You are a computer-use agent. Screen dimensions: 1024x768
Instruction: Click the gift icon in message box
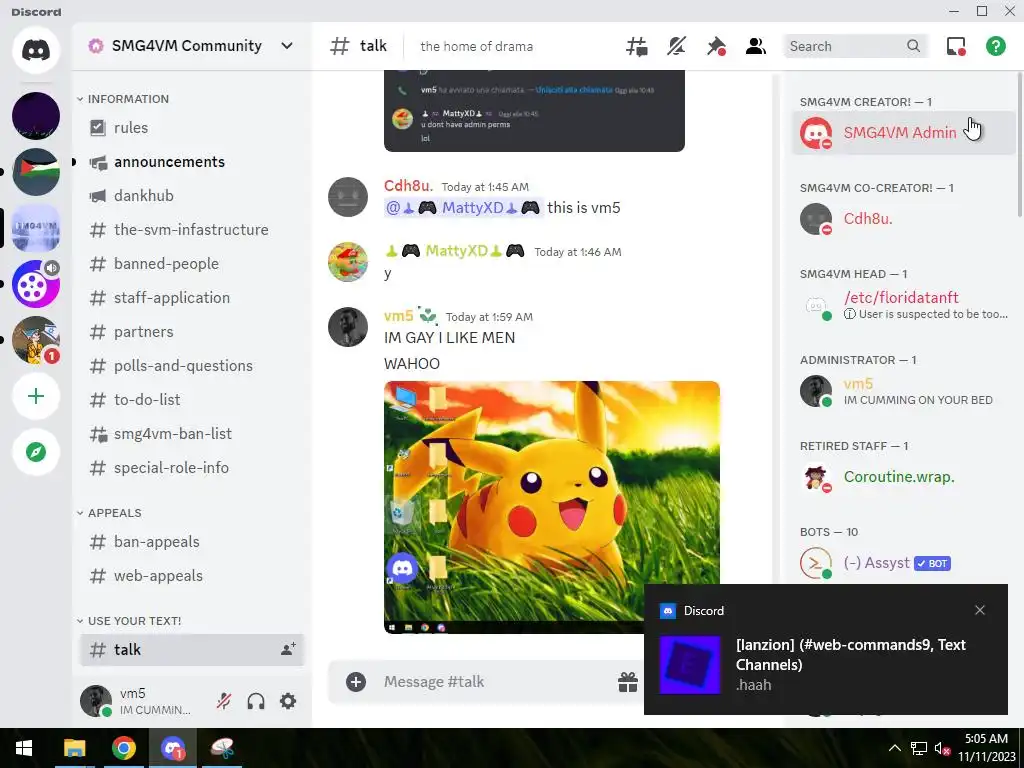(x=628, y=682)
